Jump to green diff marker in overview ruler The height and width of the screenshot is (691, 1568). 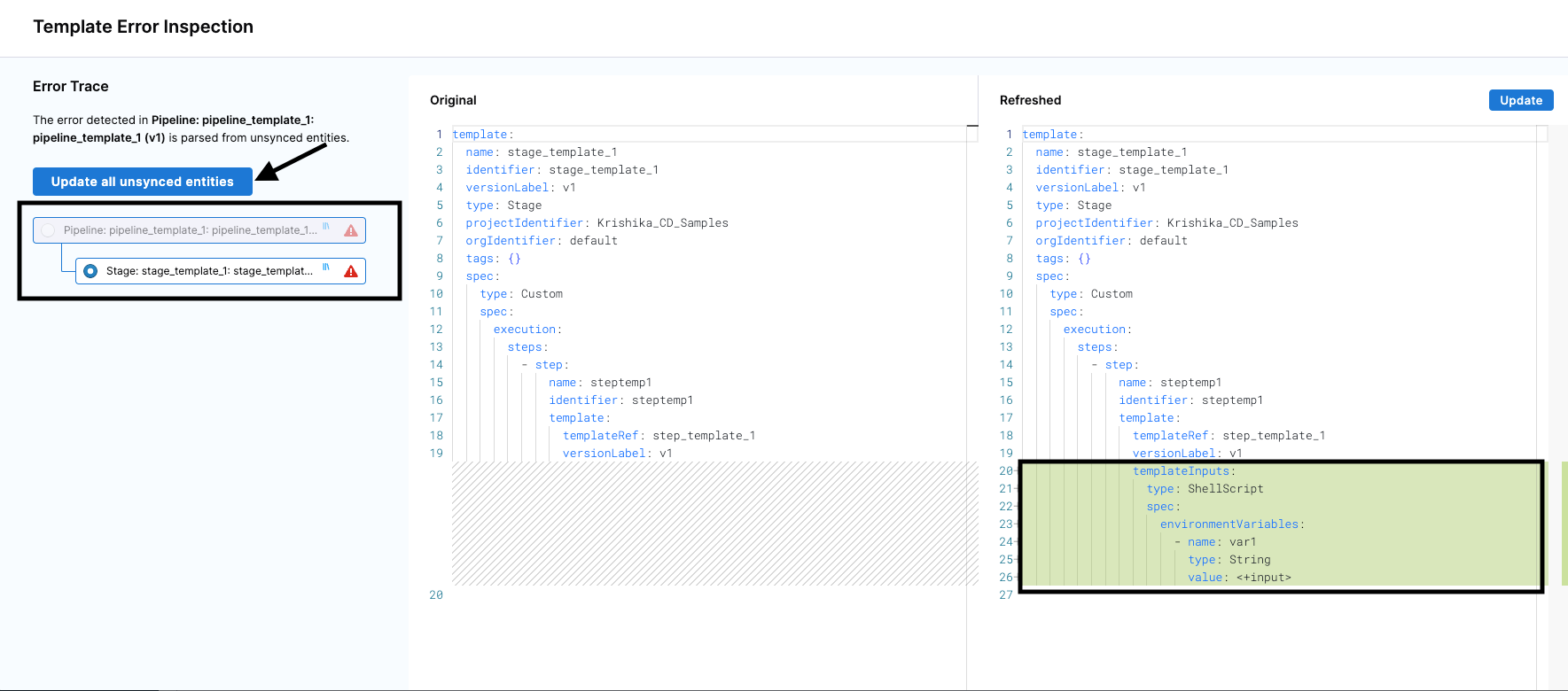(1564, 523)
